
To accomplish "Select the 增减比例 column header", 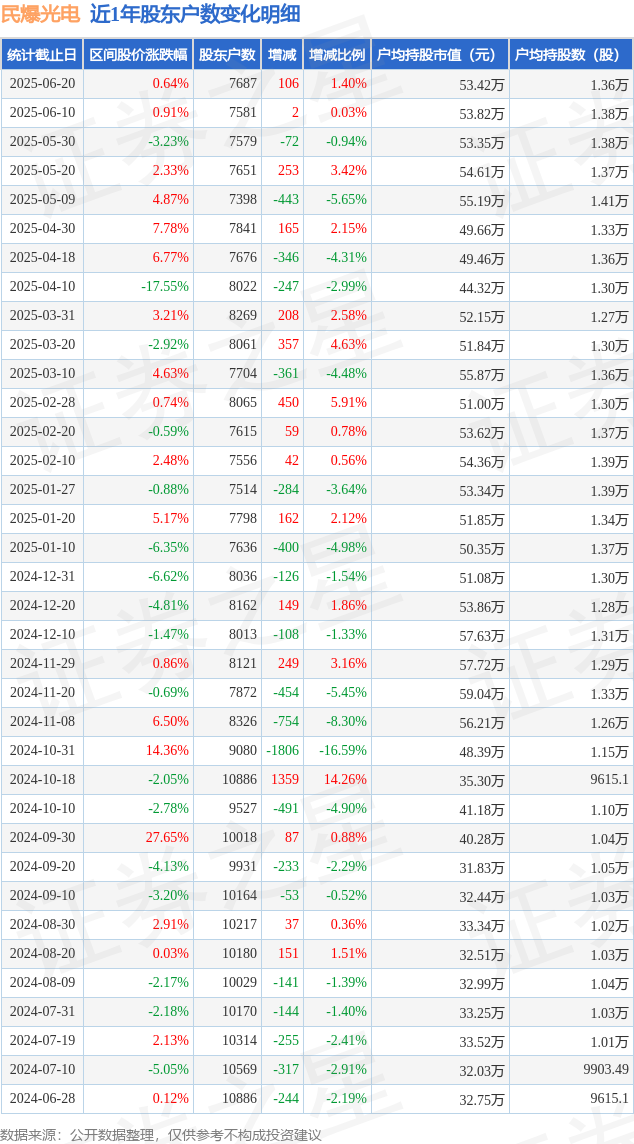I will [x=336, y=55].
